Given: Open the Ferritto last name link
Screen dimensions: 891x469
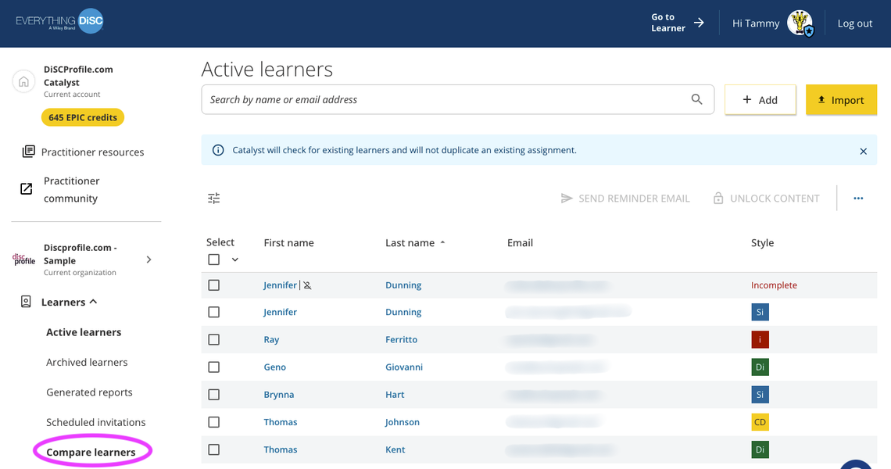Looking at the screenshot, I should (x=401, y=339).
